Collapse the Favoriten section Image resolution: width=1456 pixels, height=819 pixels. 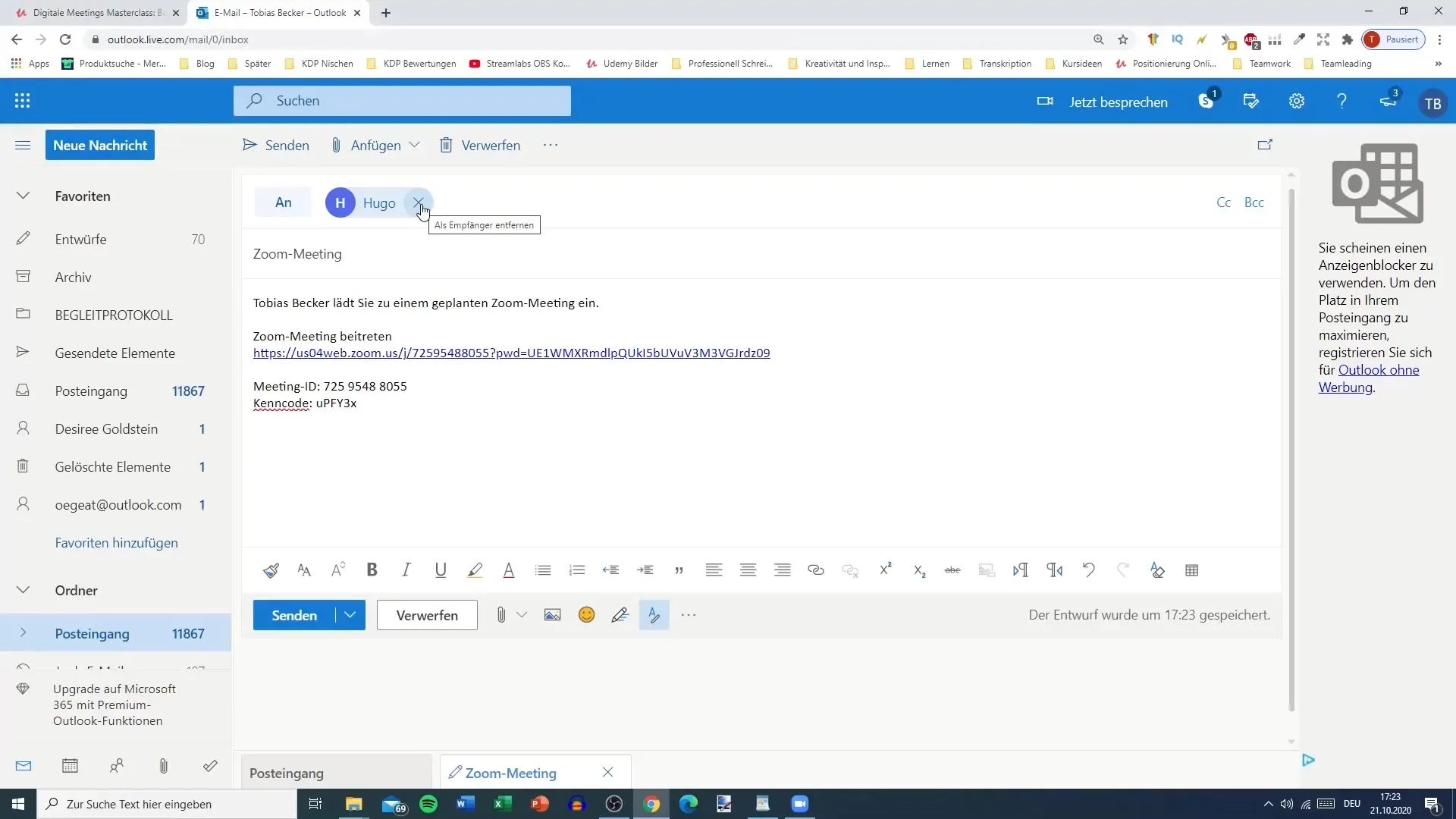(23, 196)
